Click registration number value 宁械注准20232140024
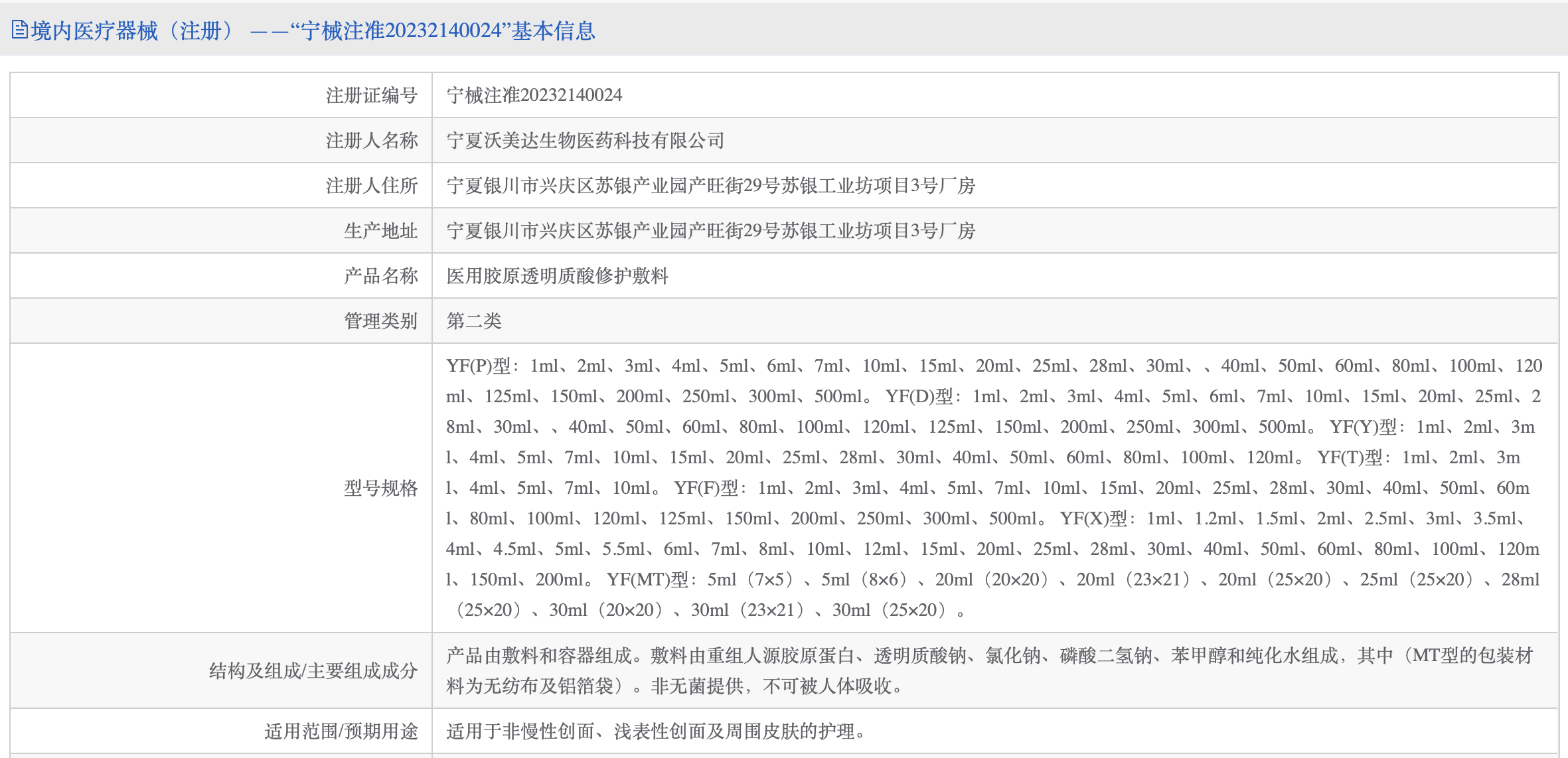This screenshot has width=1568, height=758. (x=534, y=96)
